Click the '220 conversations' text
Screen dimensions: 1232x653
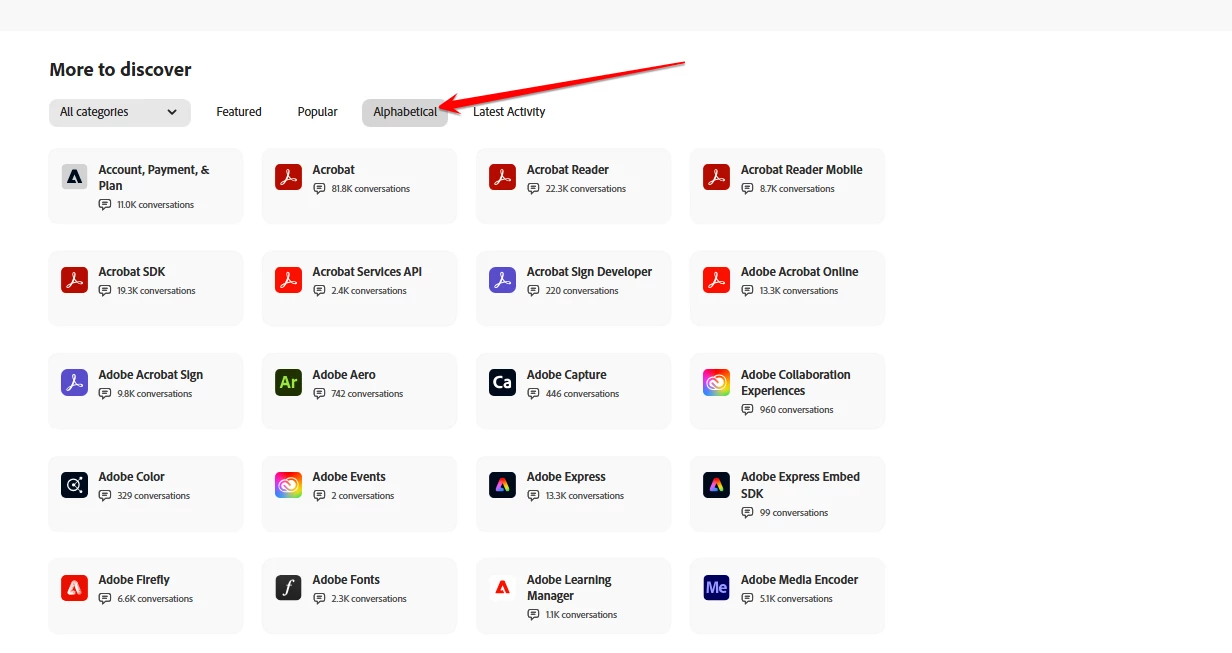click(582, 291)
